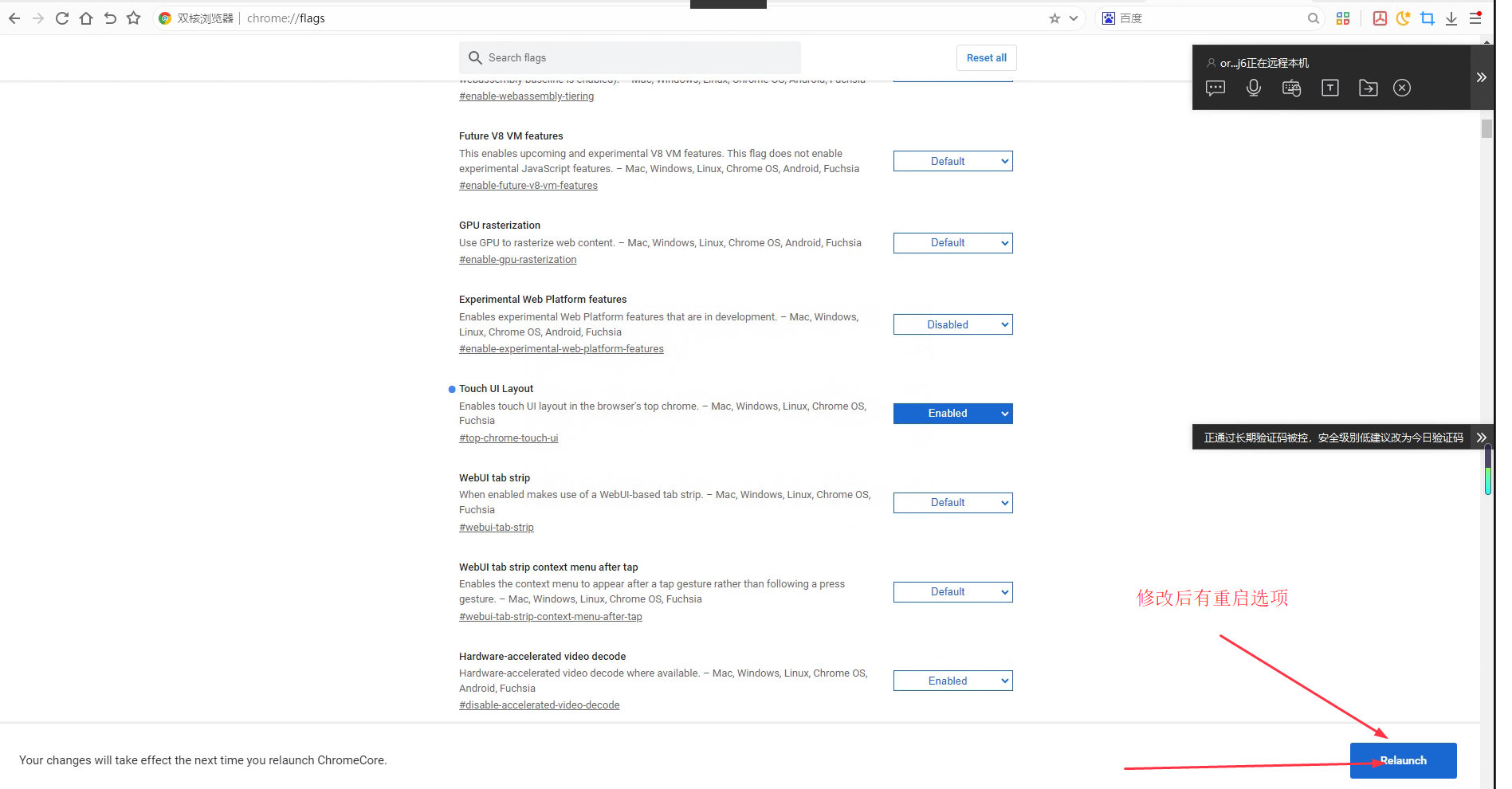Toggle the microphone in remote panel
This screenshot has height=789, width=1512.
click(x=1254, y=88)
